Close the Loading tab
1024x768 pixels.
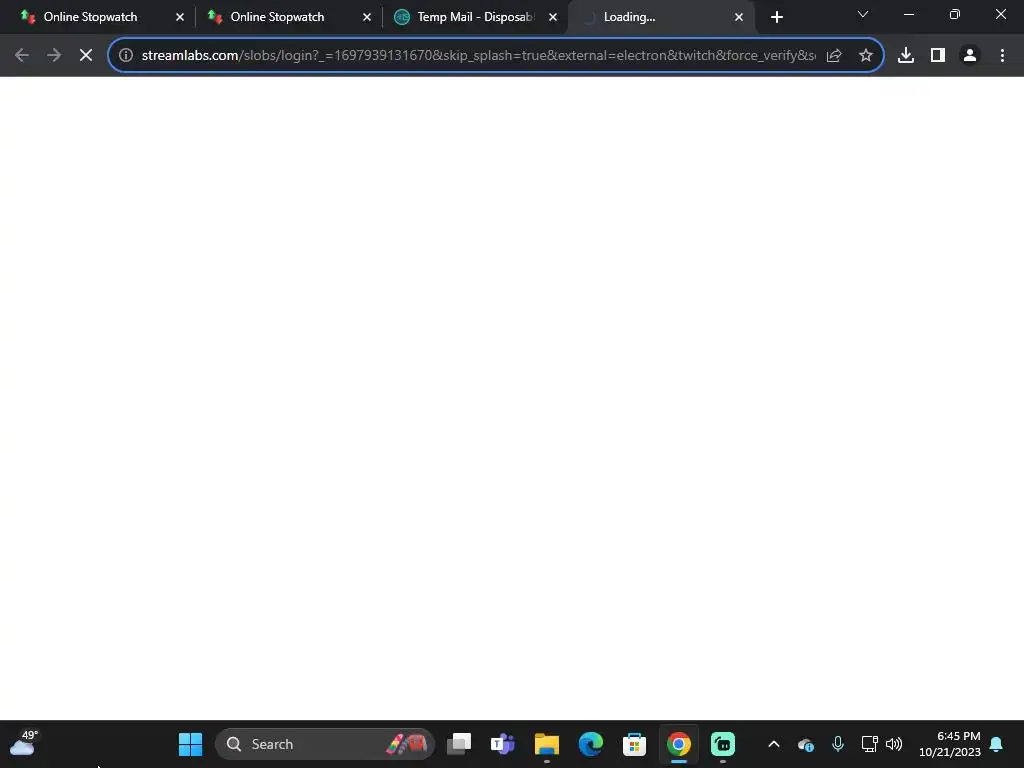point(739,17)
